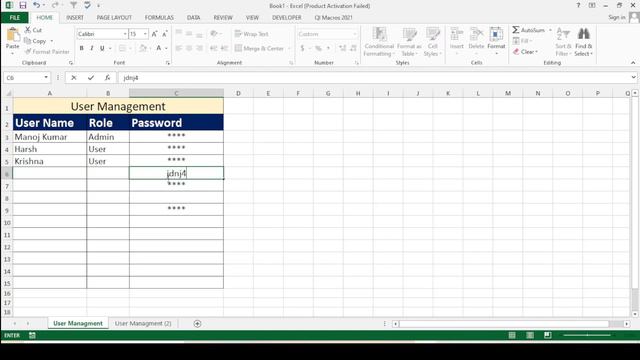Switch to the DATA tab
Screen dimensions: 640x360
coord(193,18)
